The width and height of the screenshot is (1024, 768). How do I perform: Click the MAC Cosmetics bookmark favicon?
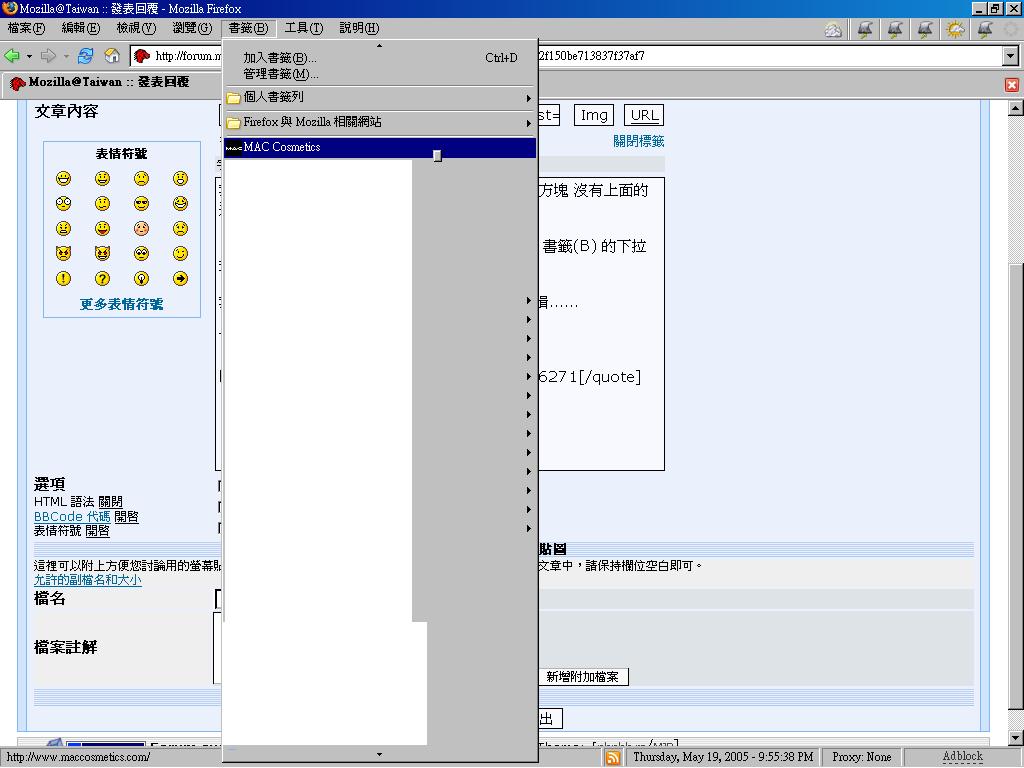pos(233,148)
